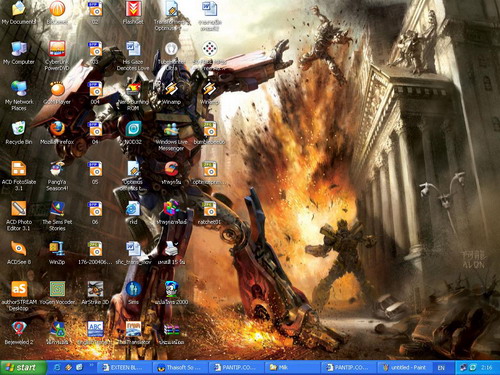500x375 pixels.
Task: Click the system tray clock showing 2:16
Action: click(x=486, y=367)
